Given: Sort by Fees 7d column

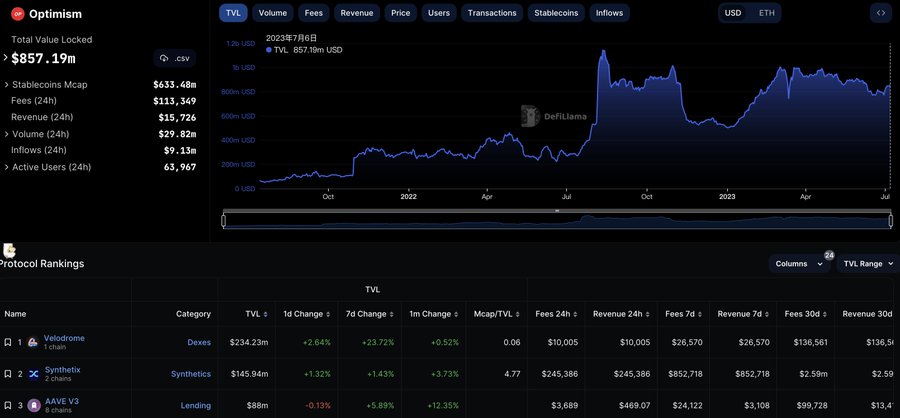Looking at the screenshot, I should click(700, 314).
